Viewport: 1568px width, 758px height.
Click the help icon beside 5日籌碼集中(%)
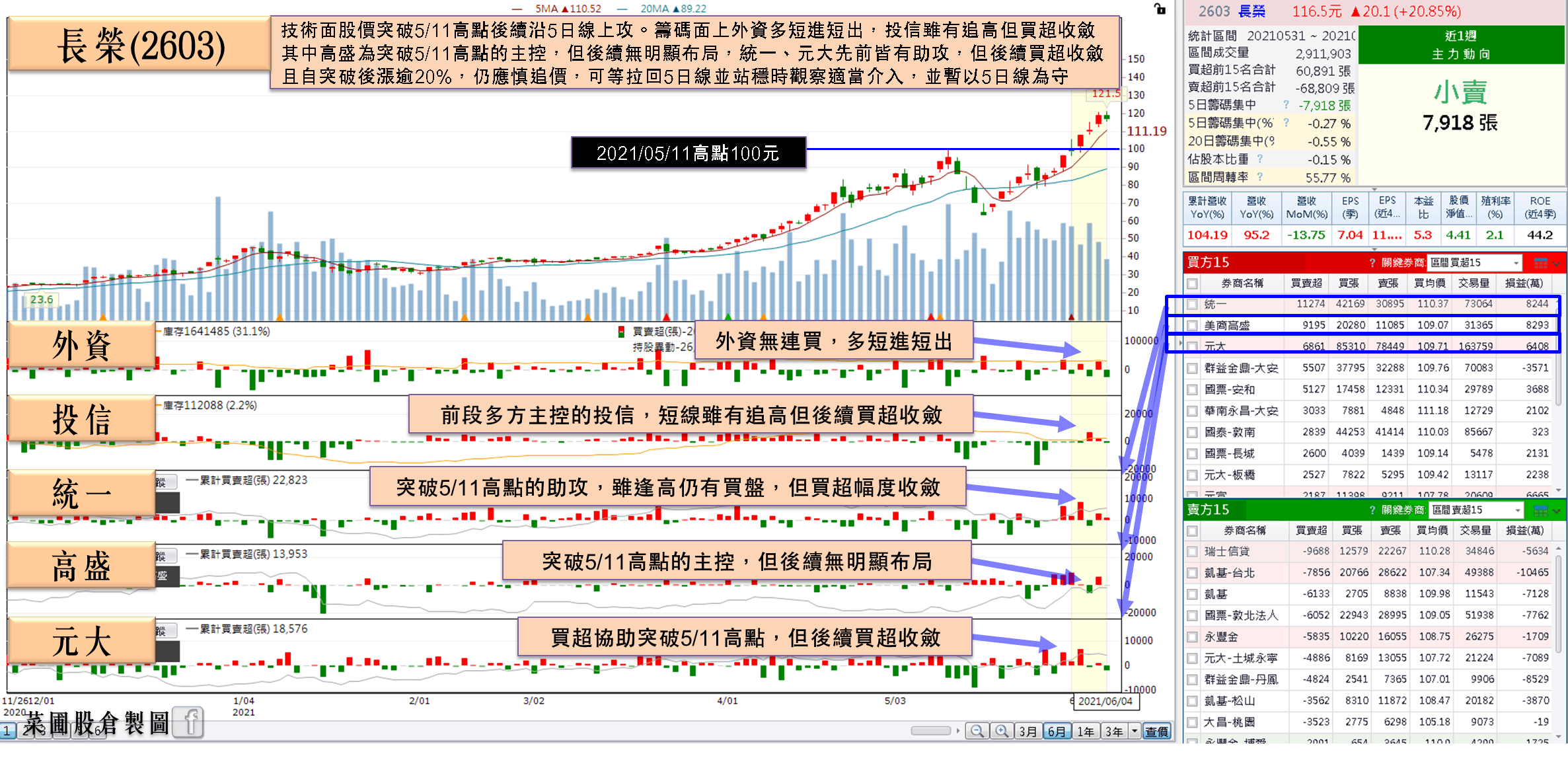[1286, 123]
